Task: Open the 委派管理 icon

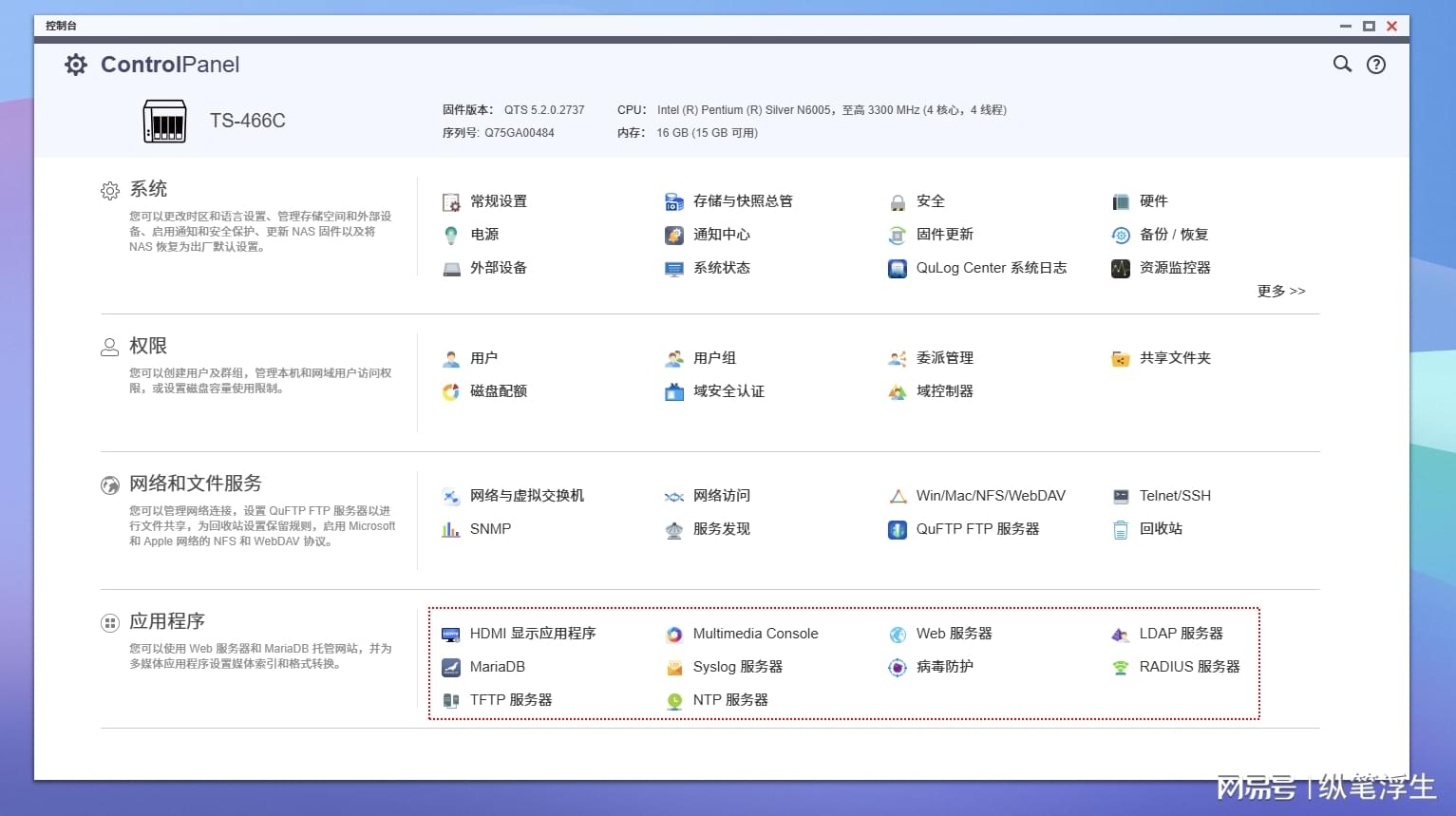Action: pos(898,358)
